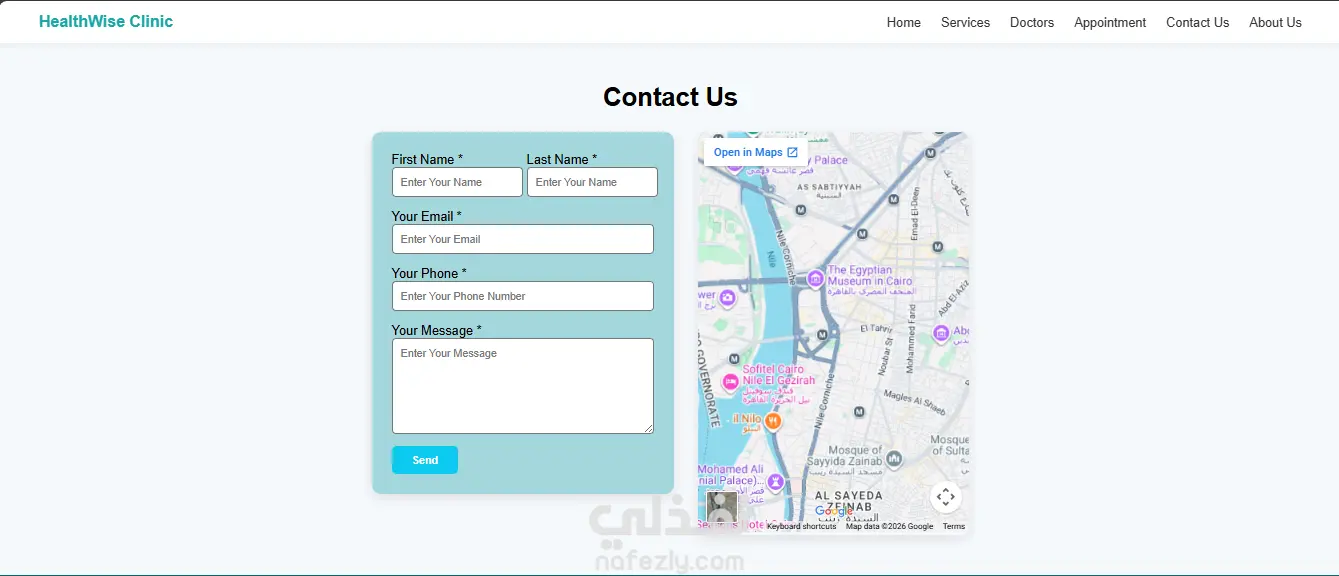
Task: Click the "Magles Al Shaeb" street label
Action: (914, 401)
